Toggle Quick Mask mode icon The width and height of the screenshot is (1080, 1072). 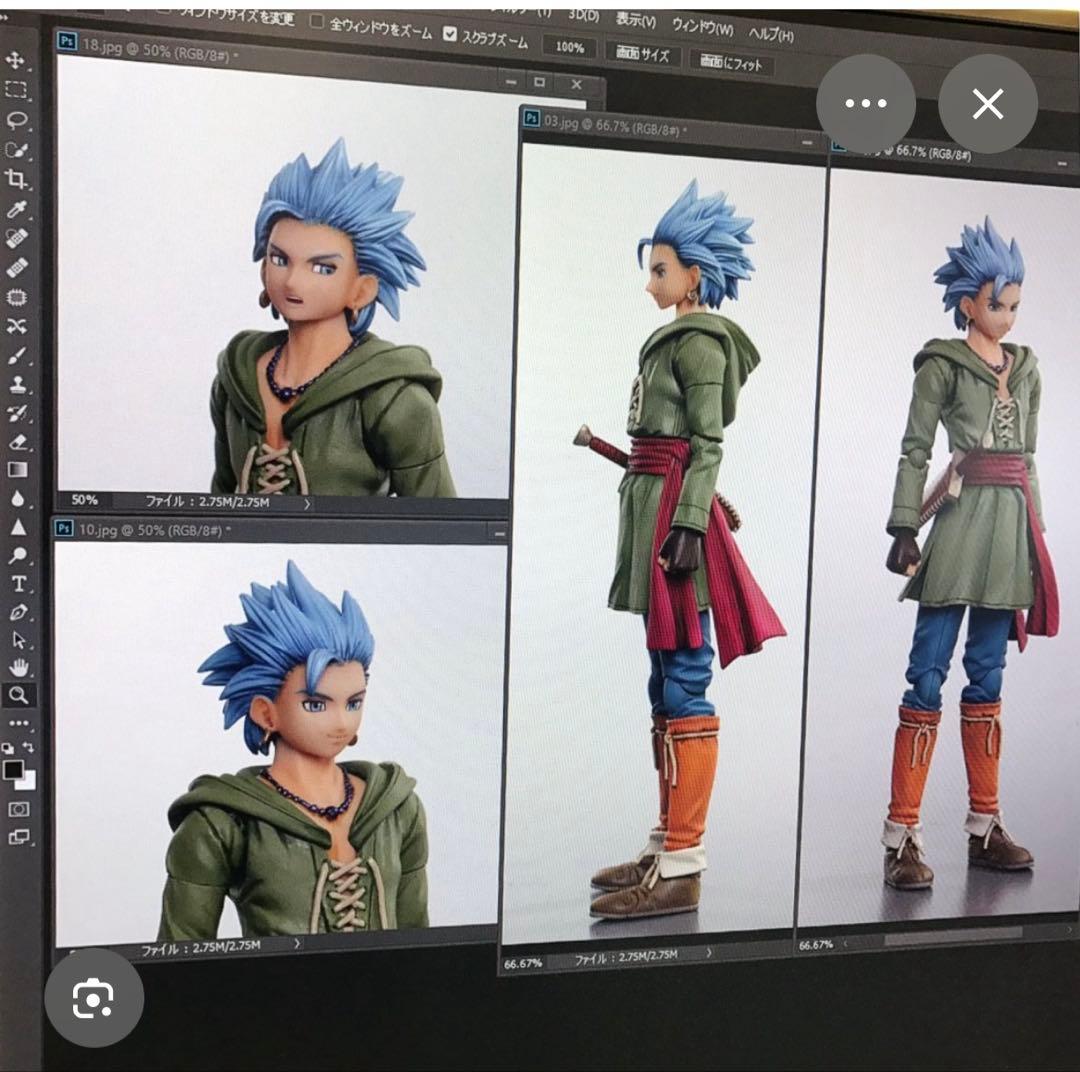point(19,809)
